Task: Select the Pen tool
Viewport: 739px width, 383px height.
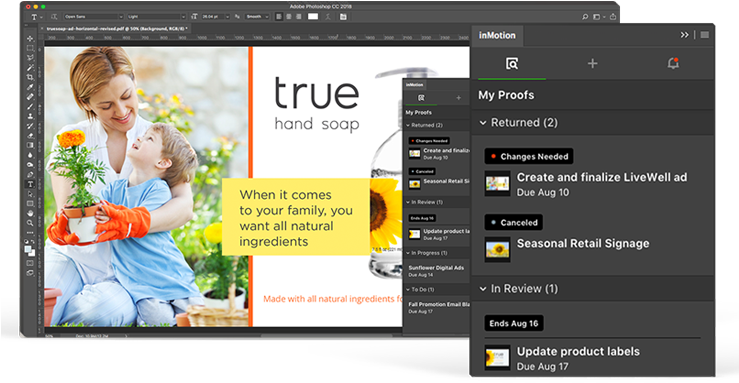Action: (x=30, y=174)
